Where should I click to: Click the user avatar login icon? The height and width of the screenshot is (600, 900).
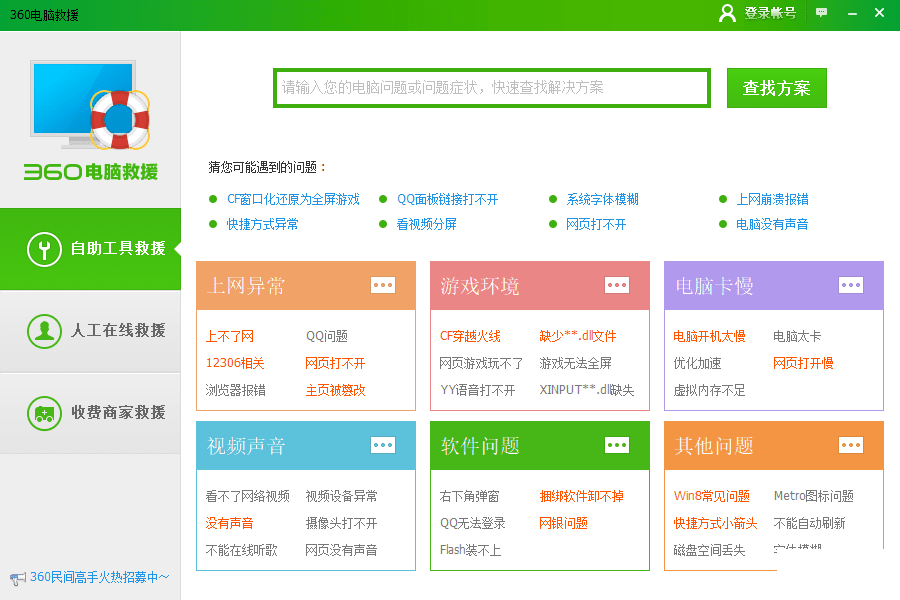[x=727, y=13]
